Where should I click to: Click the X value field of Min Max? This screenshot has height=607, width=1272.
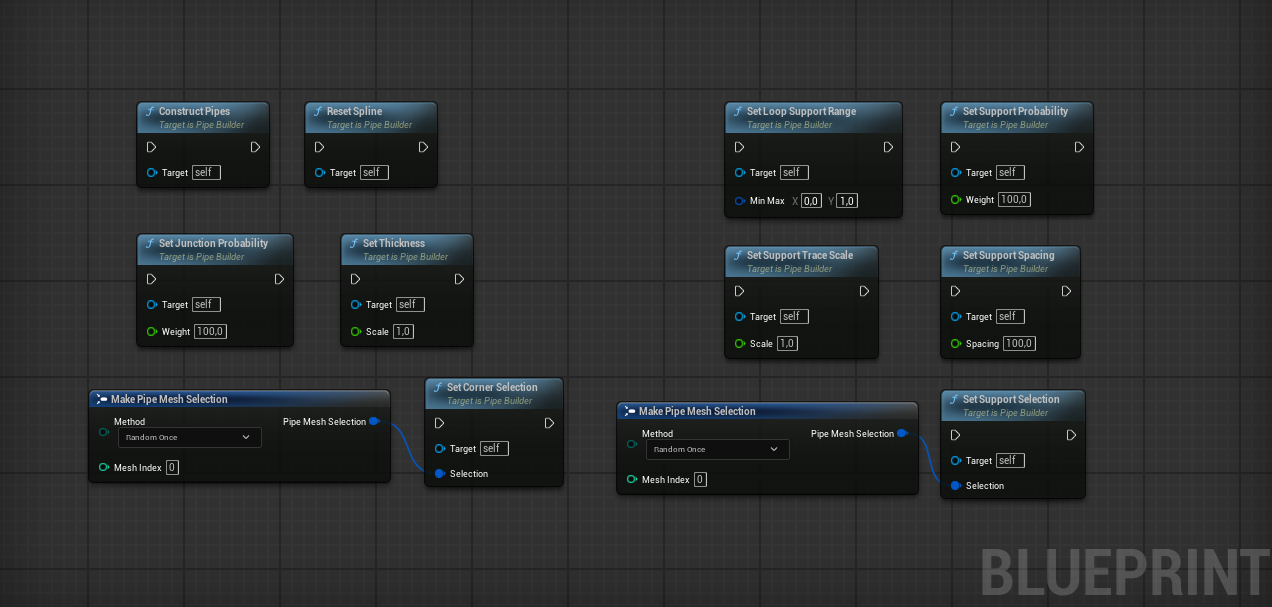810,200
